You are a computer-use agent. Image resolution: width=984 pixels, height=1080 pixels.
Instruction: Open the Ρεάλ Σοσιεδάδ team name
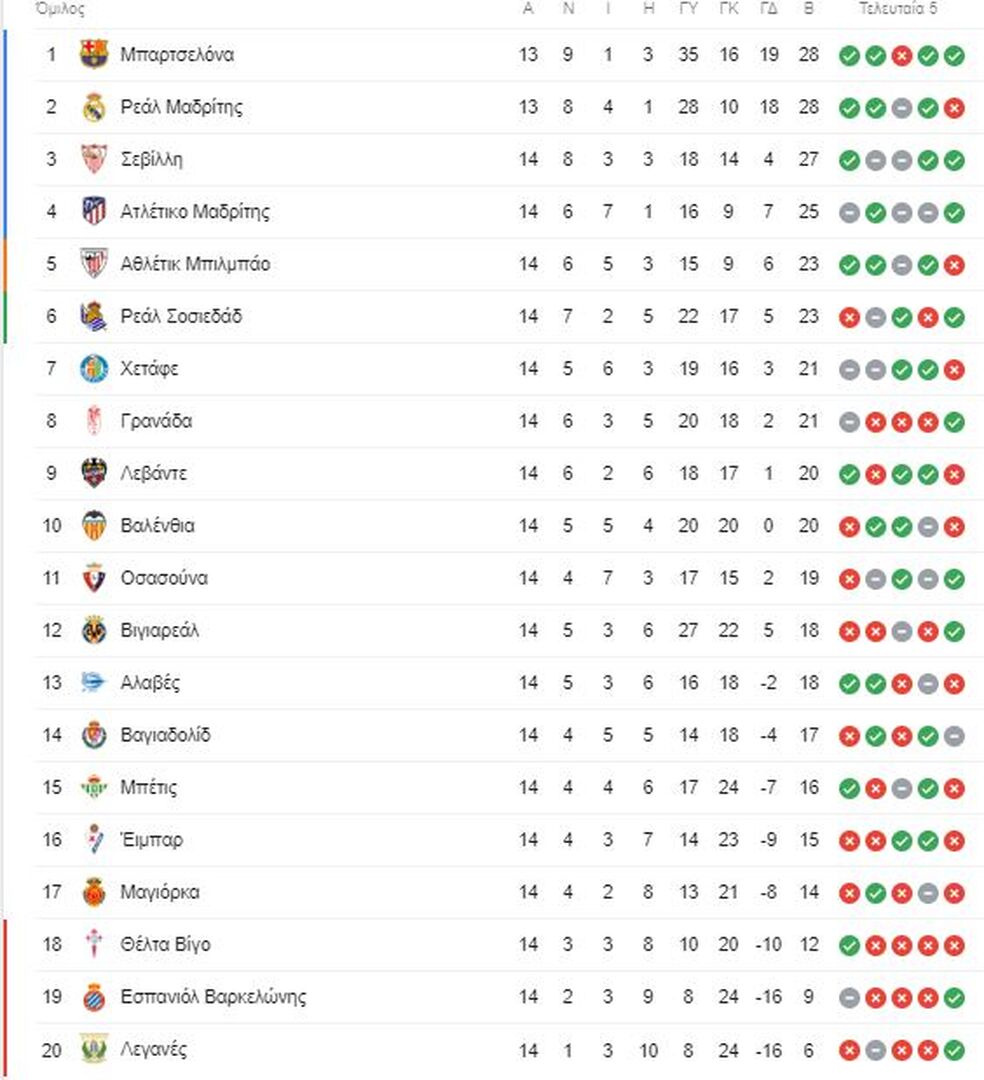(181, 316)
